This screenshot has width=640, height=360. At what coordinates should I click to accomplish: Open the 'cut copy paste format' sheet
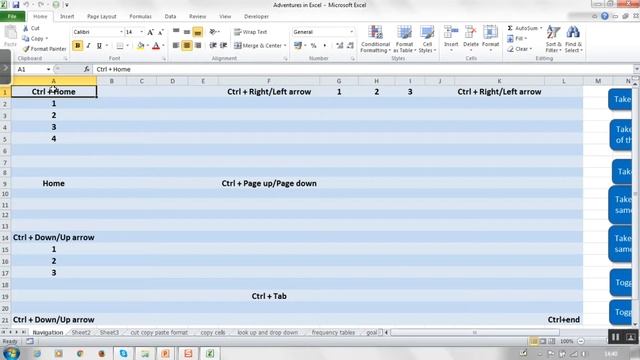point(159,333)
